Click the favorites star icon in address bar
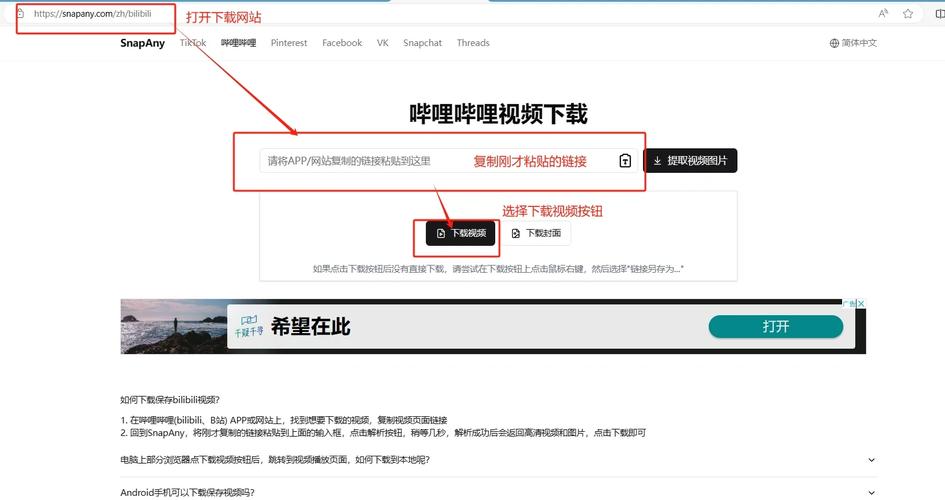Viewport: 945px width, 500px height. 908,14
